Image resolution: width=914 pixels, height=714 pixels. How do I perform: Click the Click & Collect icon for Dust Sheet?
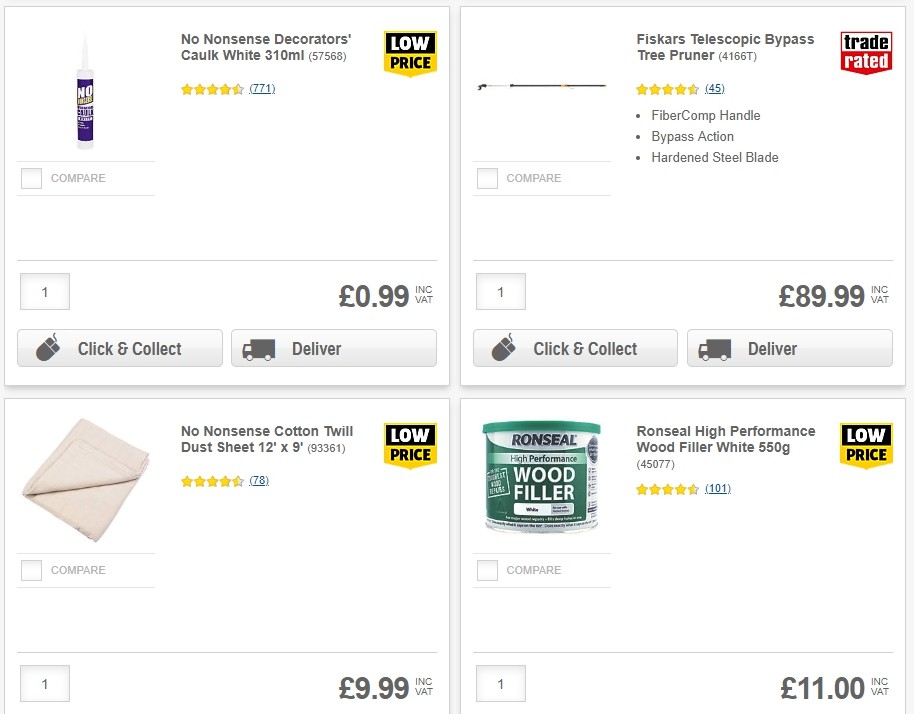tap(45, 710)
